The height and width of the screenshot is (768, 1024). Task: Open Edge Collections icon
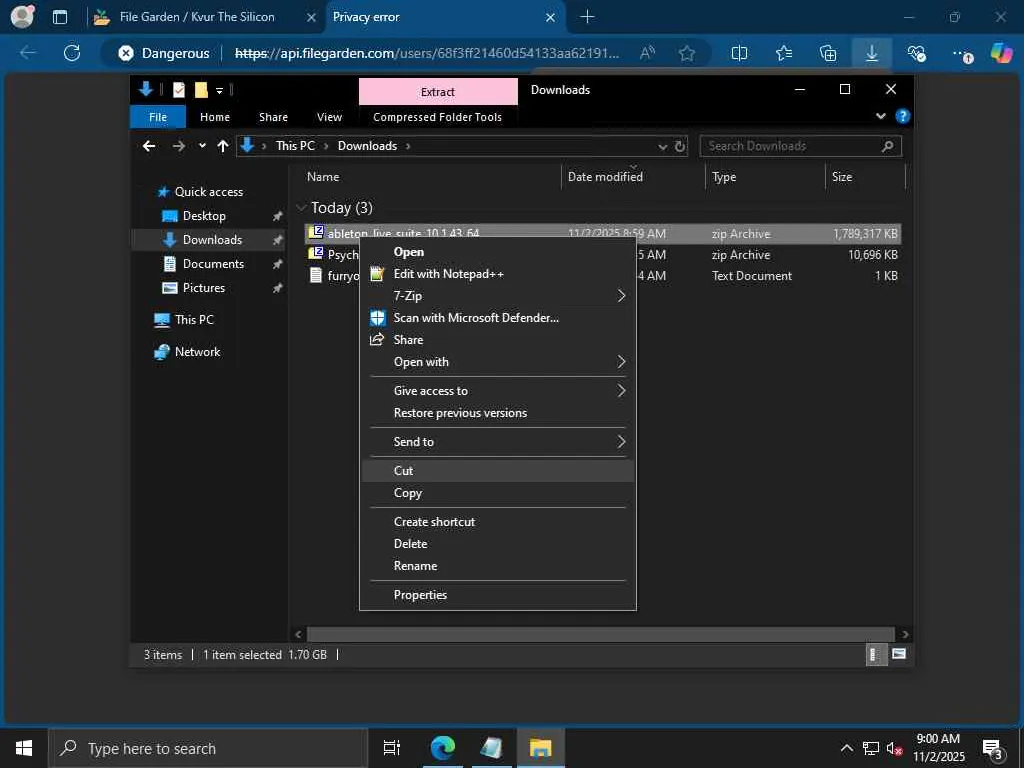pyautogui.click(x=827, y=53)
